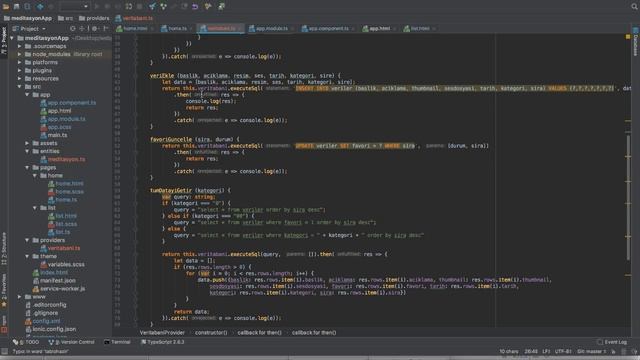Click the VCS update project icon
The height and width of the screenshot is (360, 640).
(152, 7)
